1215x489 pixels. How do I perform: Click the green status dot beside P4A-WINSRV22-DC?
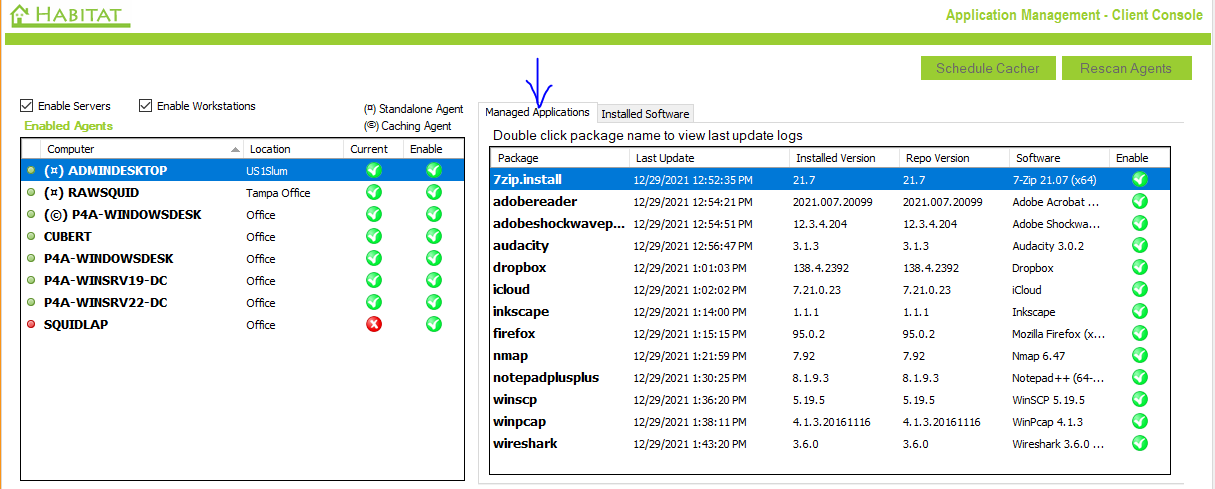pyautogui.click(x=32, y=303)
